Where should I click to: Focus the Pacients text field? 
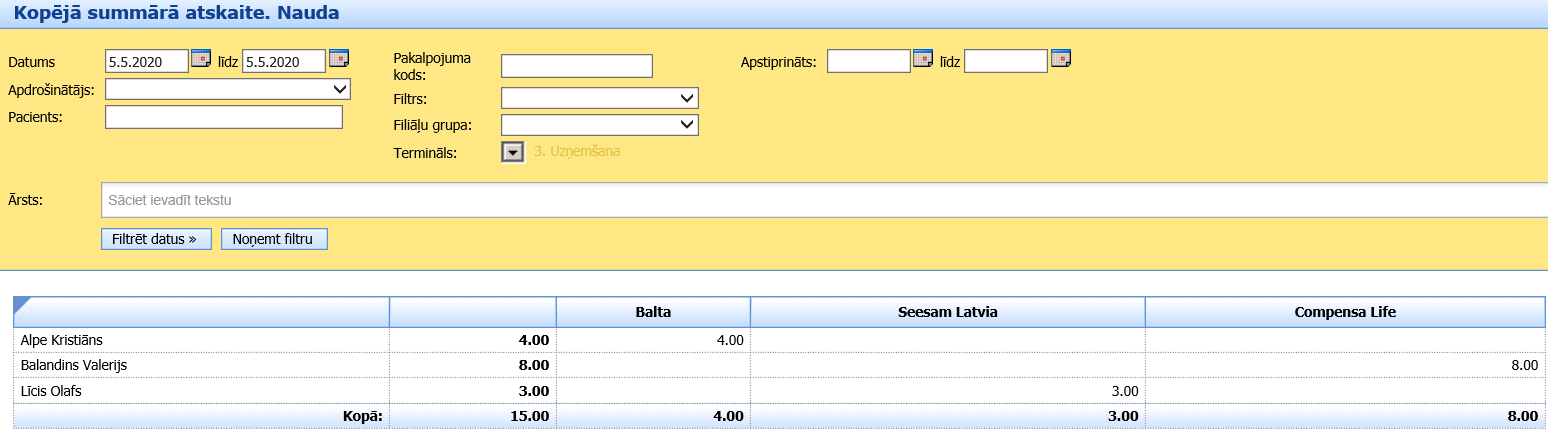pos(223,118)
